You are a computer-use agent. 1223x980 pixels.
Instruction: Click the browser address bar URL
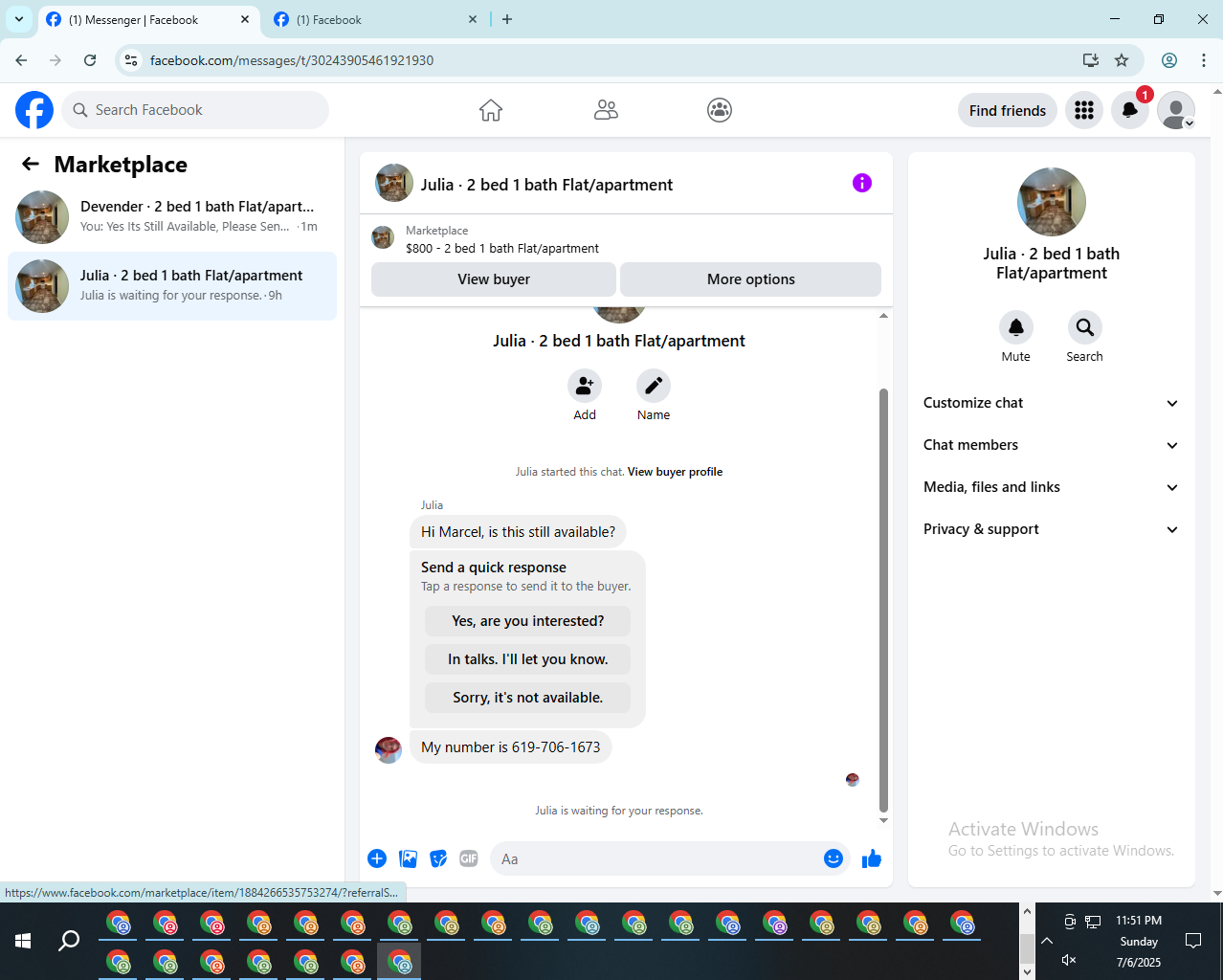coord(292,60)
